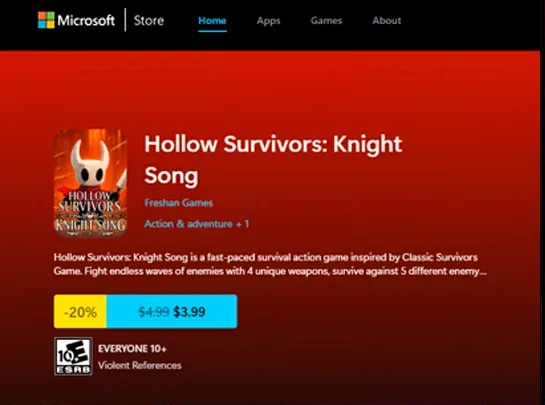
Task: Click the Hollow Survivors: Knight Song title
Action: [x=273, y=160]
